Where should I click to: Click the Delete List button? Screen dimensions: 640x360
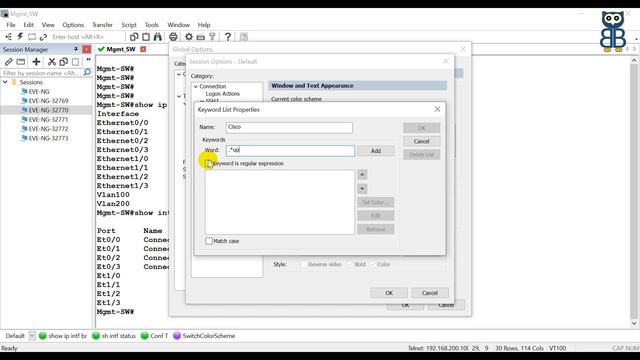pos(421,155)
